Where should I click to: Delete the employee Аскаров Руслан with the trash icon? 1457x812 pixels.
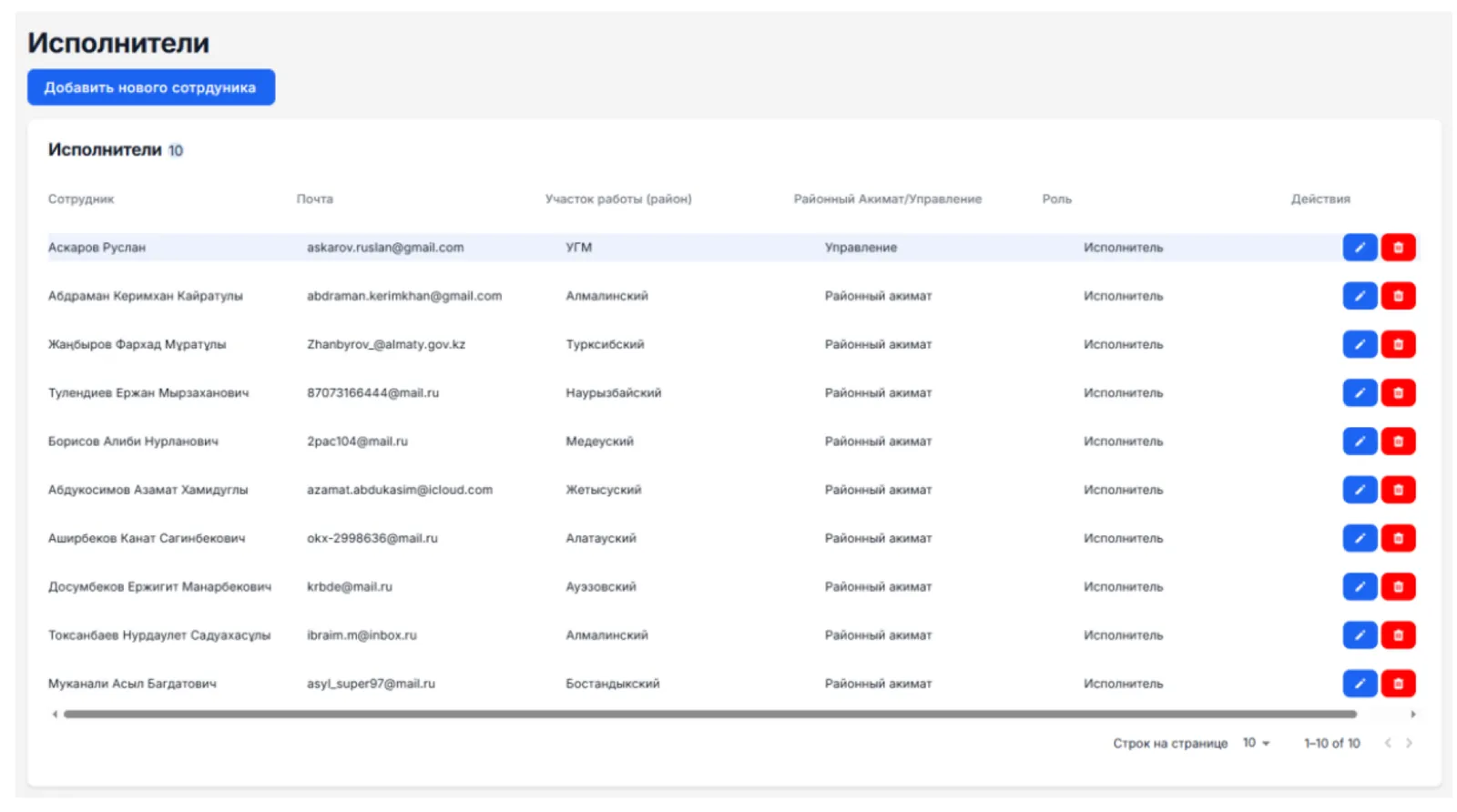click(x=1398, y=248)
